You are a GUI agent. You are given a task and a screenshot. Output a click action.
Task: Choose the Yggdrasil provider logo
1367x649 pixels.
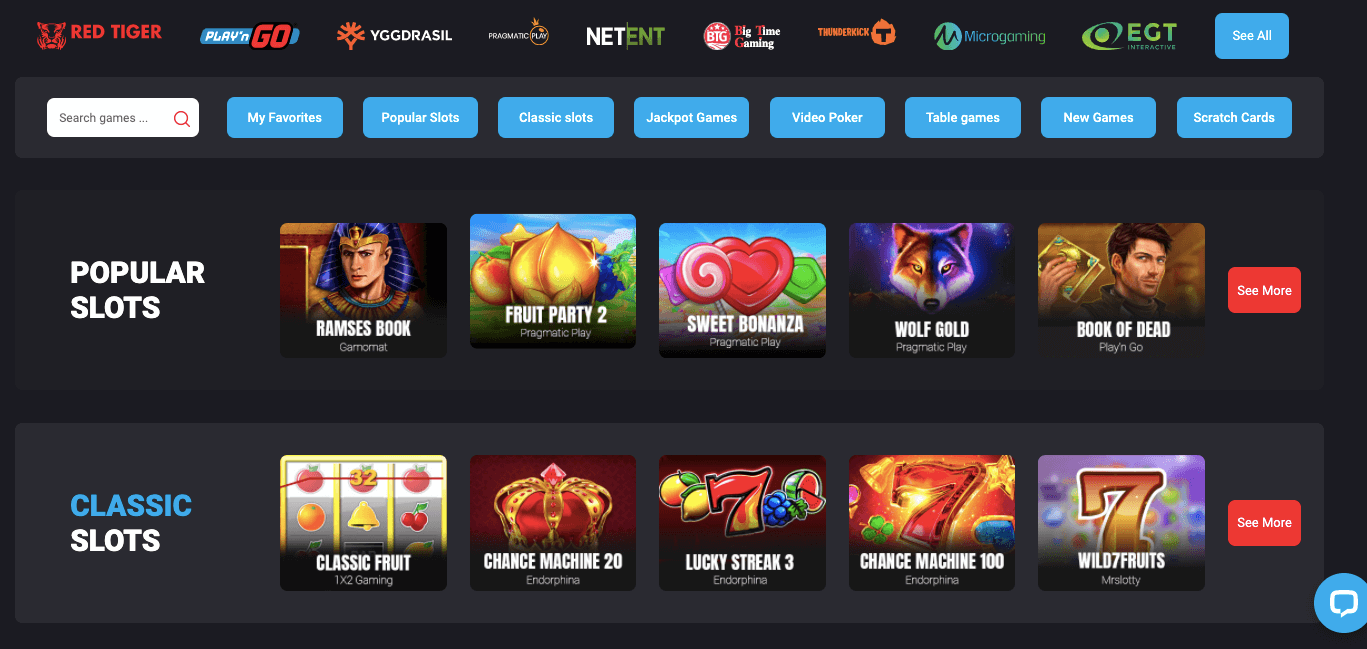(x=394, y=35)
